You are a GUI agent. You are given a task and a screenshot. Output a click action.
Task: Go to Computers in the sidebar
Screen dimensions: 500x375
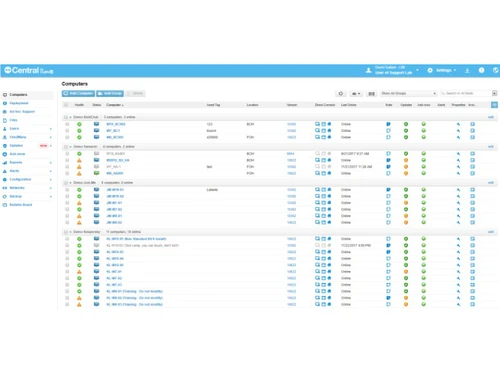click(x=18, y=95)
